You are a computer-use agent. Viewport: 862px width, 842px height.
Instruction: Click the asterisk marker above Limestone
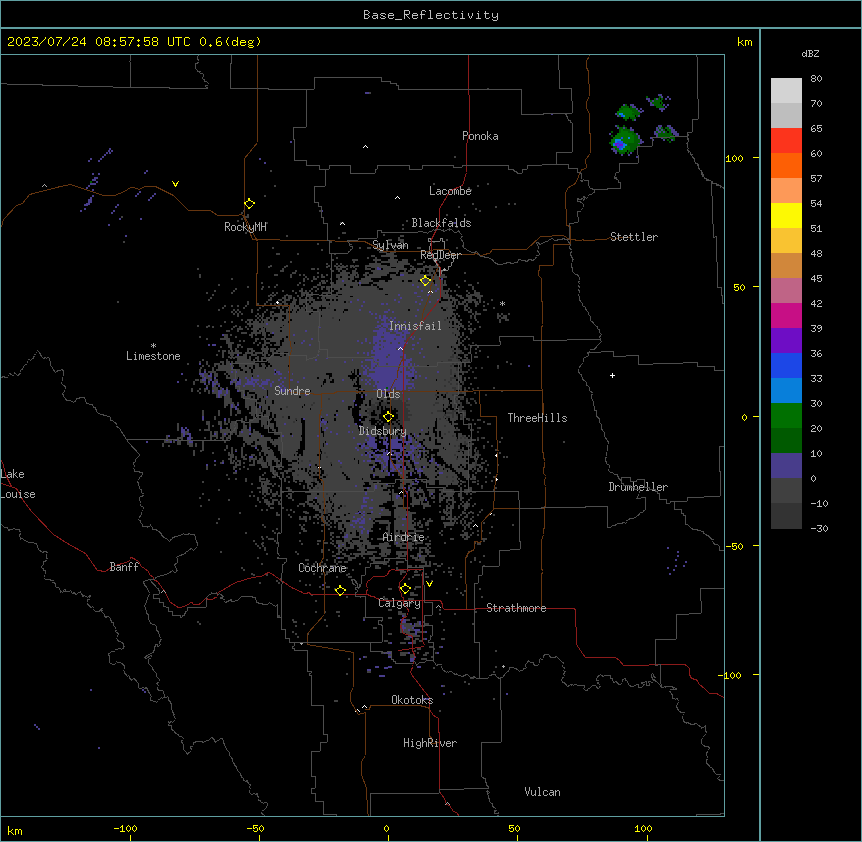point(153,346)
